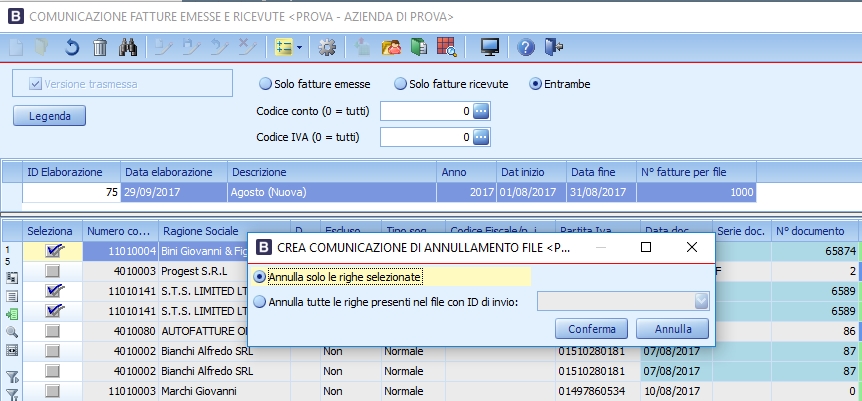This screenshot has width=862, height=401.
Task: Click the grid sidebar hierarchy layout icon
Action: [x=12, y=278]
